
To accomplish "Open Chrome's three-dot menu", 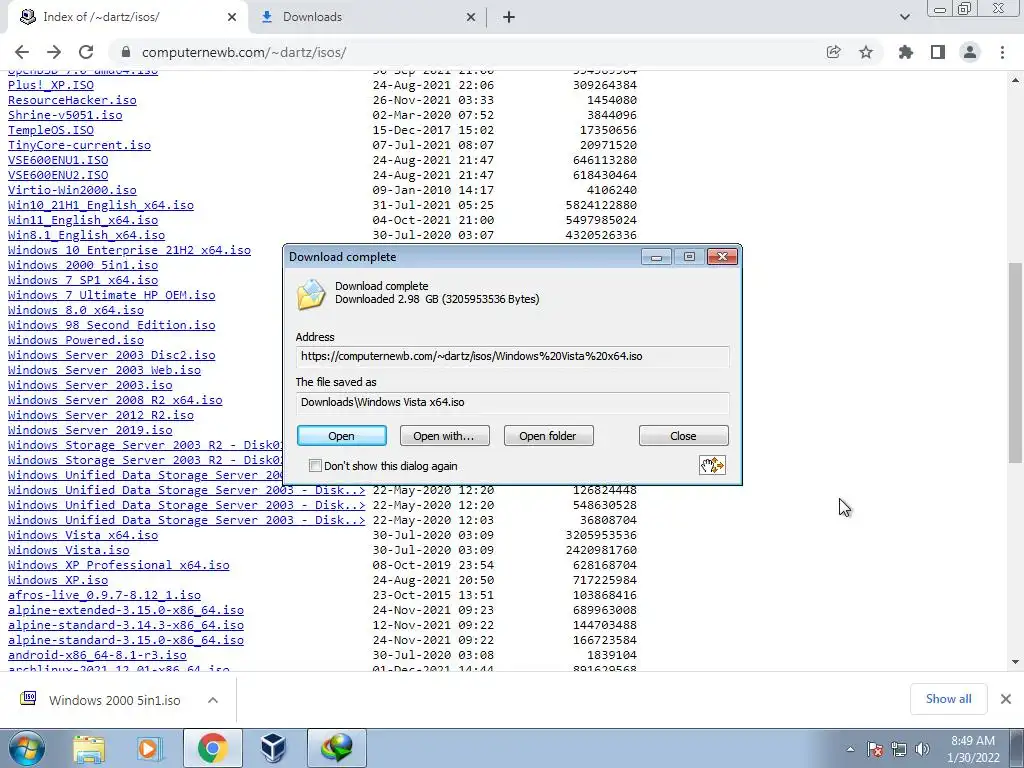I will [x=1002, y=52].
